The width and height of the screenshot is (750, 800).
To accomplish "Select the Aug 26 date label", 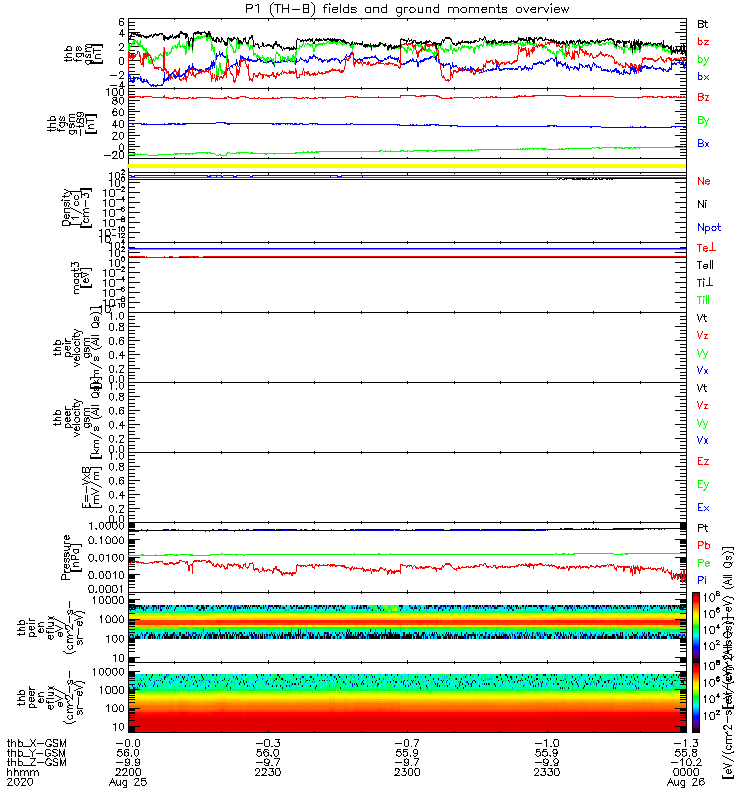I will pyautogui.click(x=686, y=782).
